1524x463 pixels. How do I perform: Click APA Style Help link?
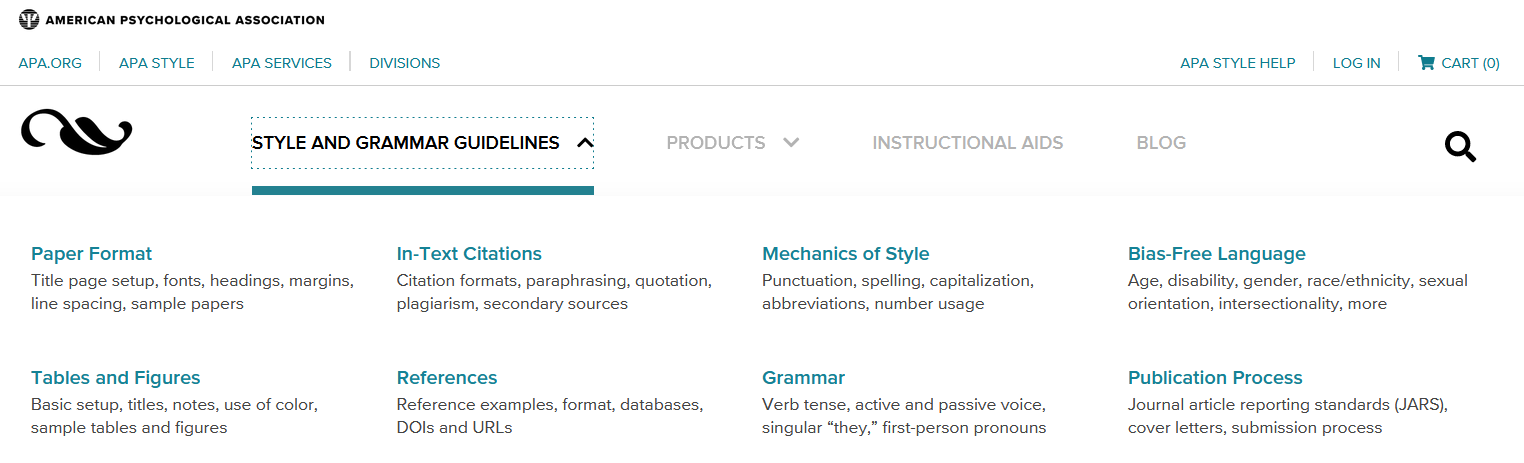tap(1237, 63)
